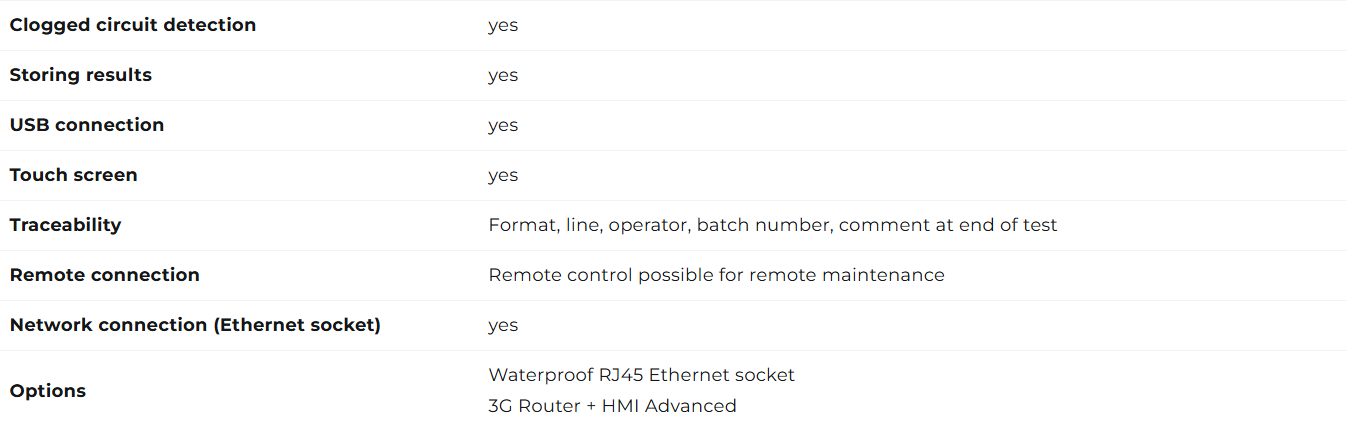Select the "yes" value for USB connection
Viewport: 1347px width, 430px height.
(x=503, y=126)
